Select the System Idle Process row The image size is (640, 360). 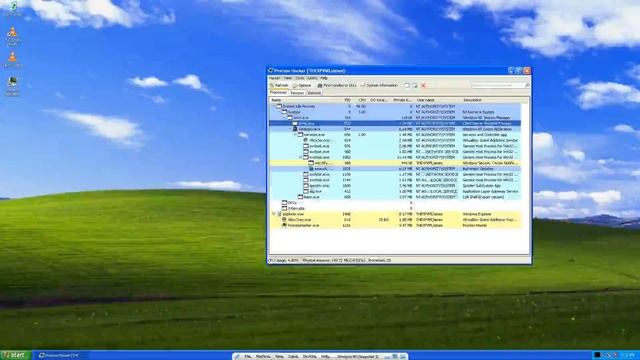point(395,106)
